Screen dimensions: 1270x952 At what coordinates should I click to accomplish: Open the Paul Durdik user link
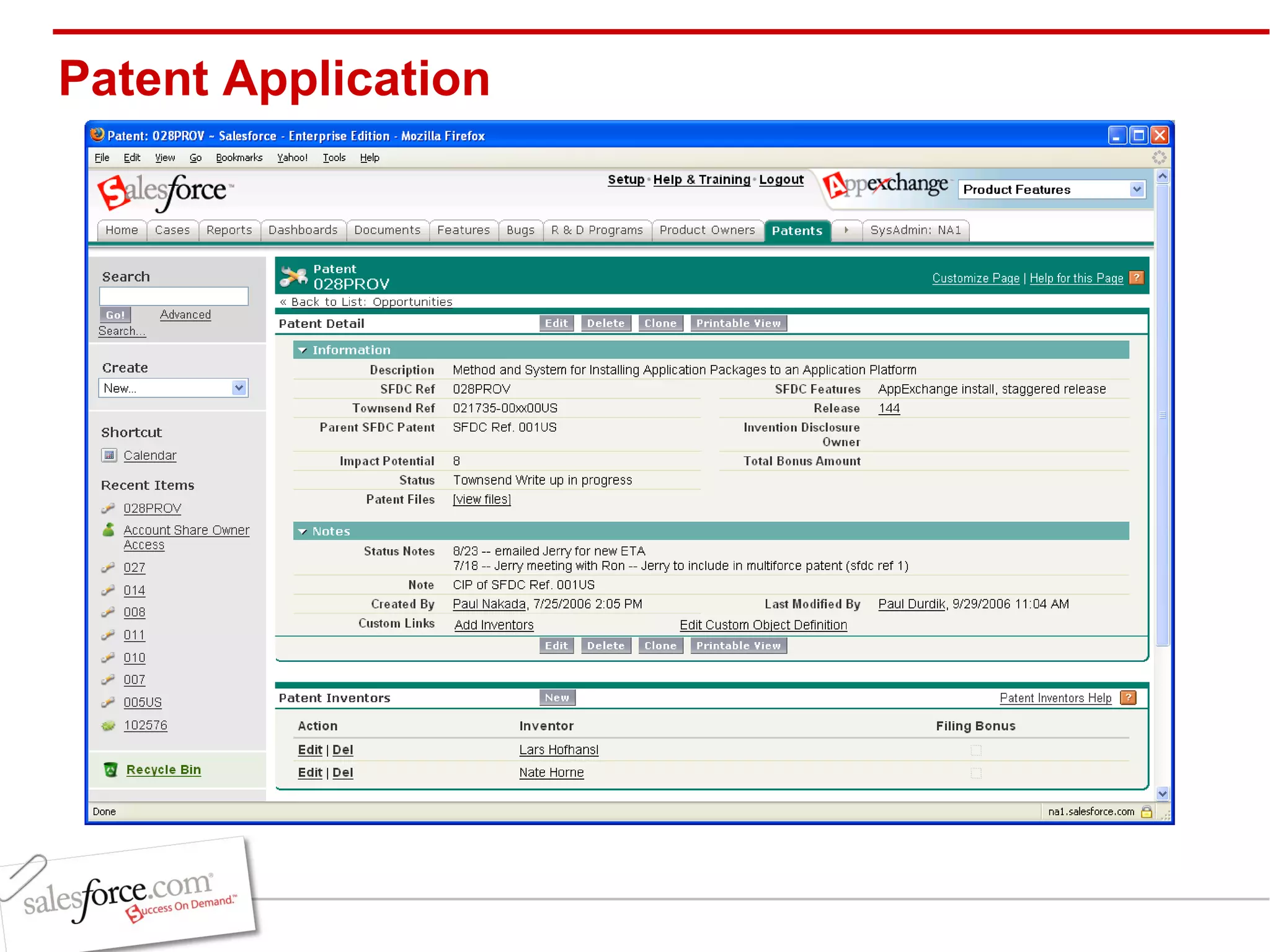pos(912,604)
